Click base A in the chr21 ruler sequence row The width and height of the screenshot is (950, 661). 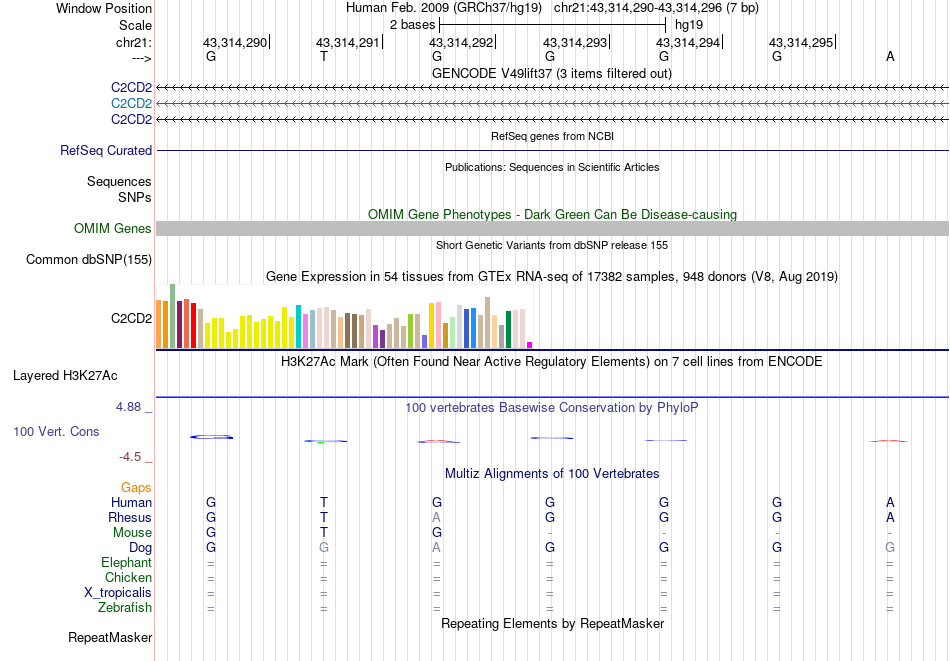[x=890, y=56]
